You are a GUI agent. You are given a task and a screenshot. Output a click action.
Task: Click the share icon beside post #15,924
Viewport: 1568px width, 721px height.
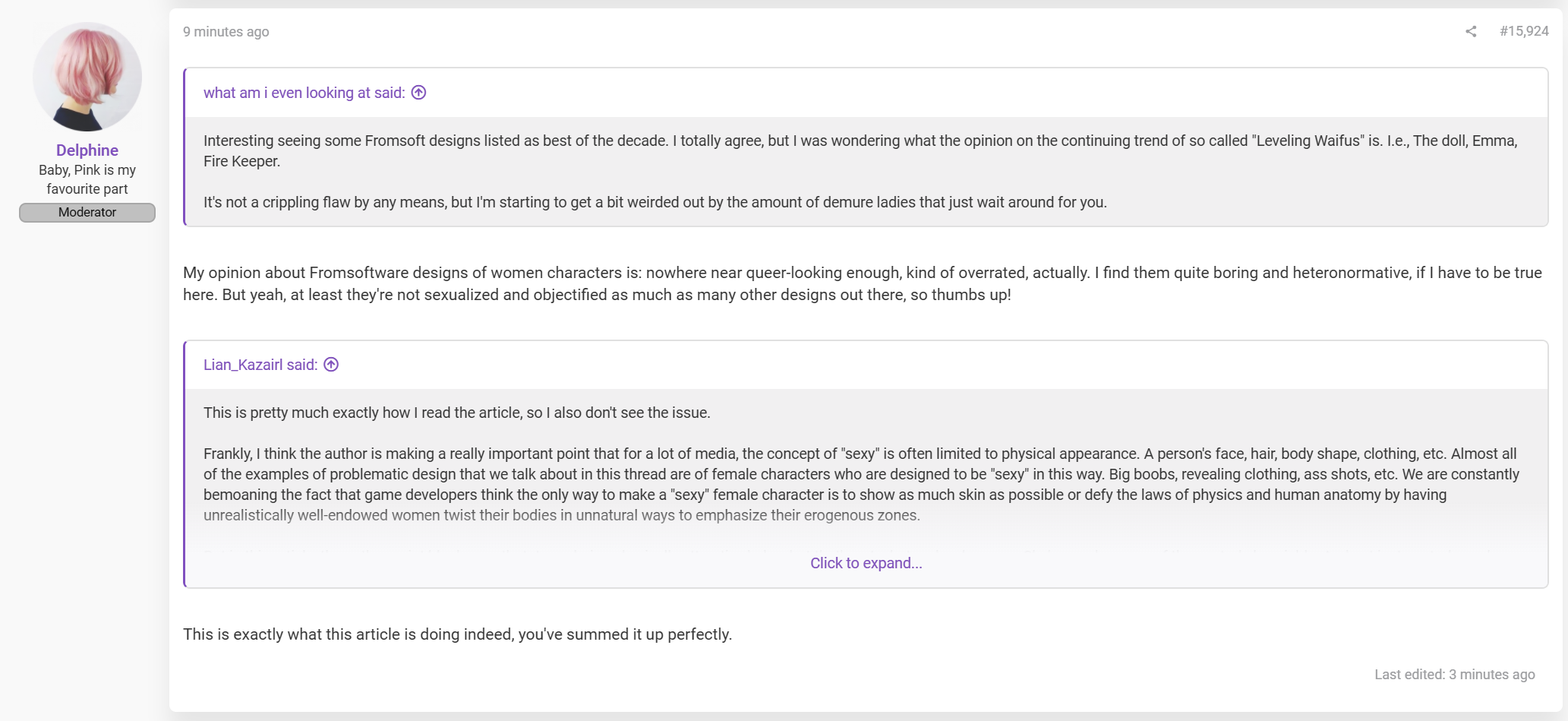click(x=1471, y=31)
